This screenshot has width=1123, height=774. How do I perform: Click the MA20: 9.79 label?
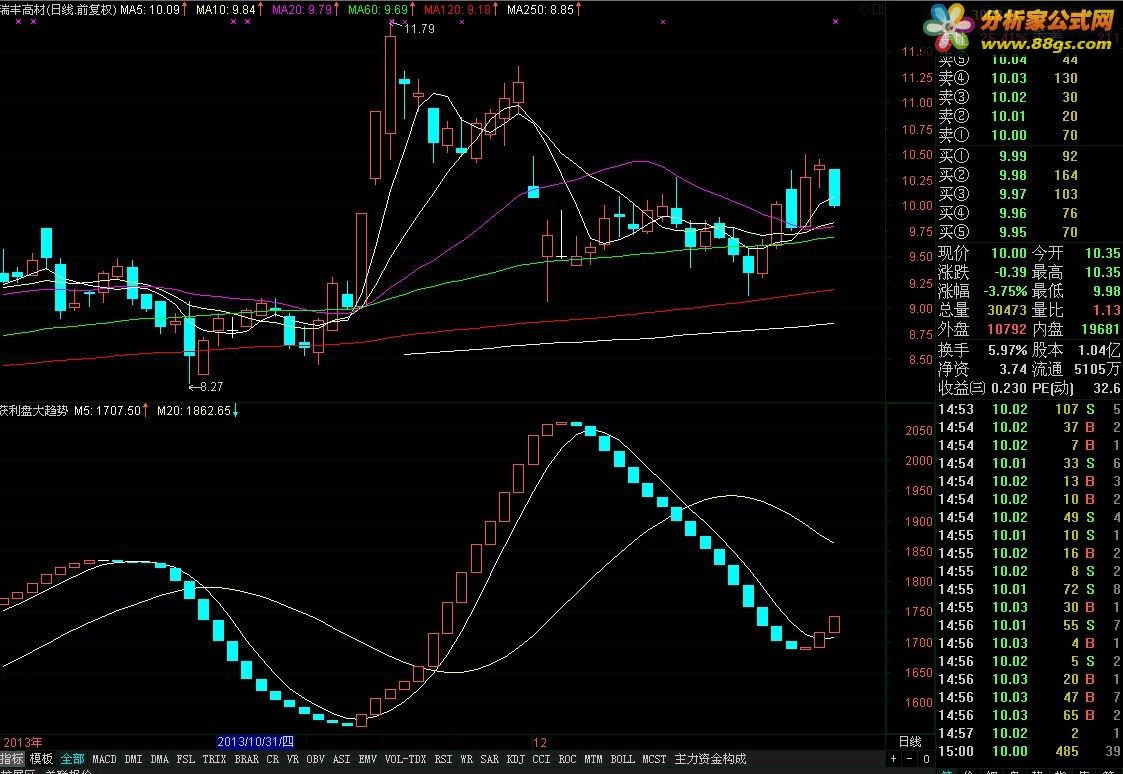point(302,9)
